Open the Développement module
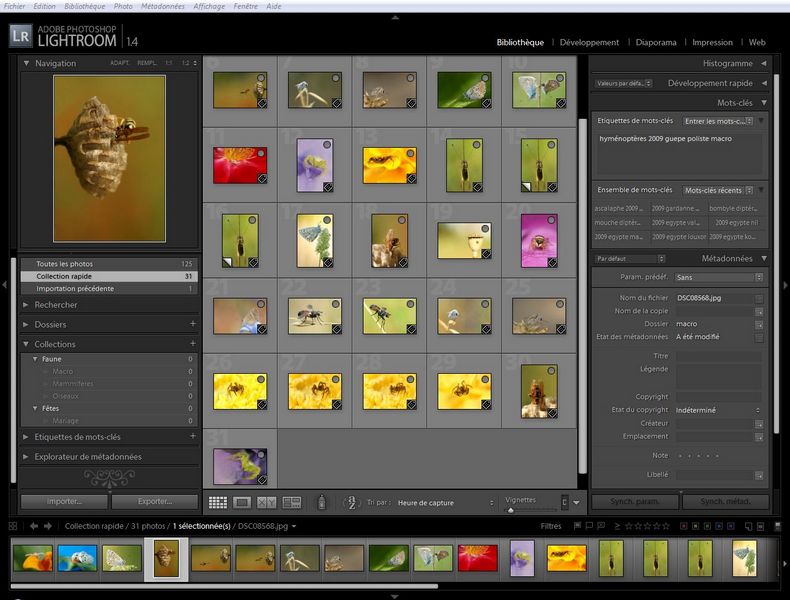The width and height of the screenshot is (790, 600). pos(589,42)
